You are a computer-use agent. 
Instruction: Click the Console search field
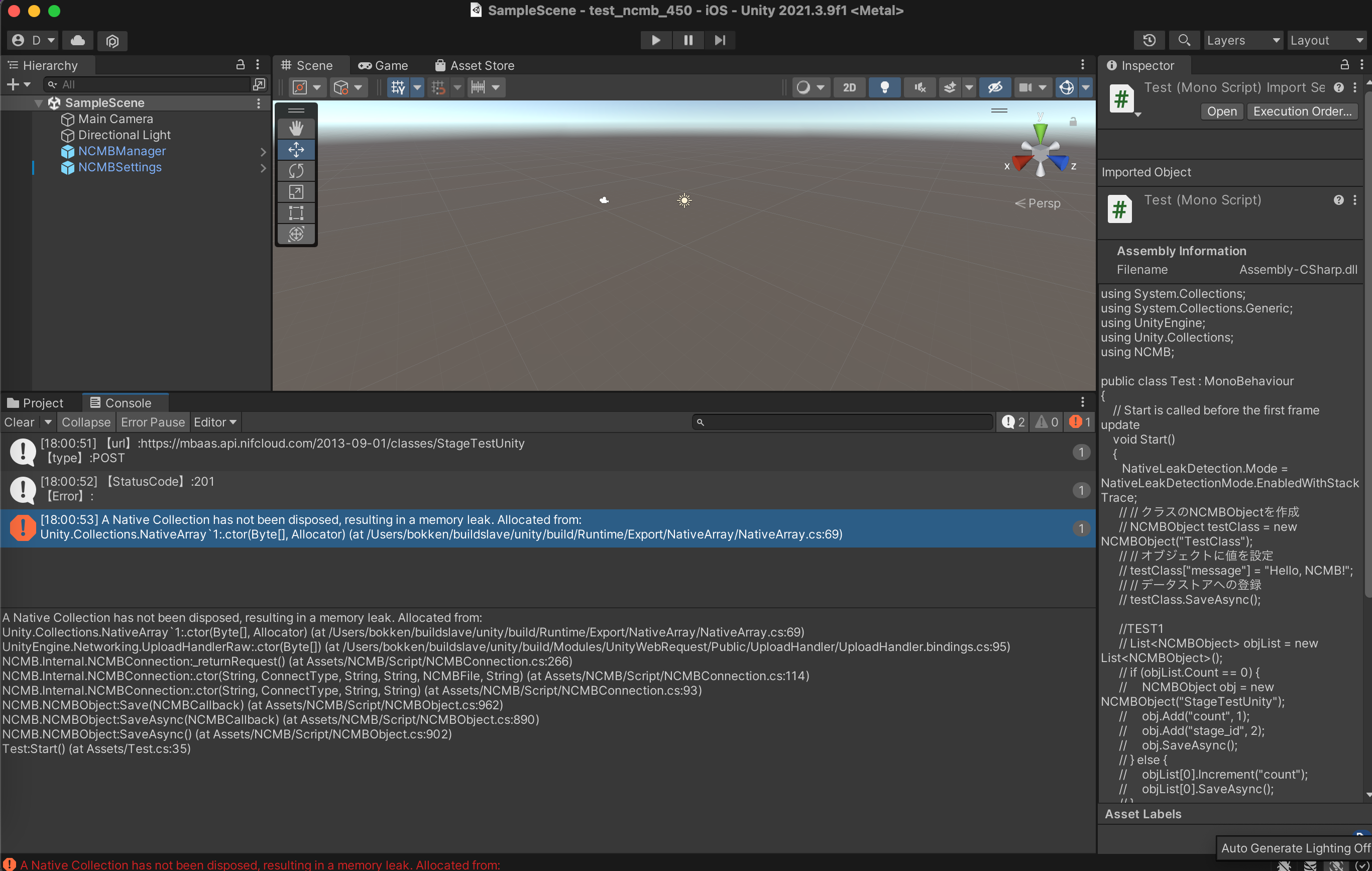point(842,422)
